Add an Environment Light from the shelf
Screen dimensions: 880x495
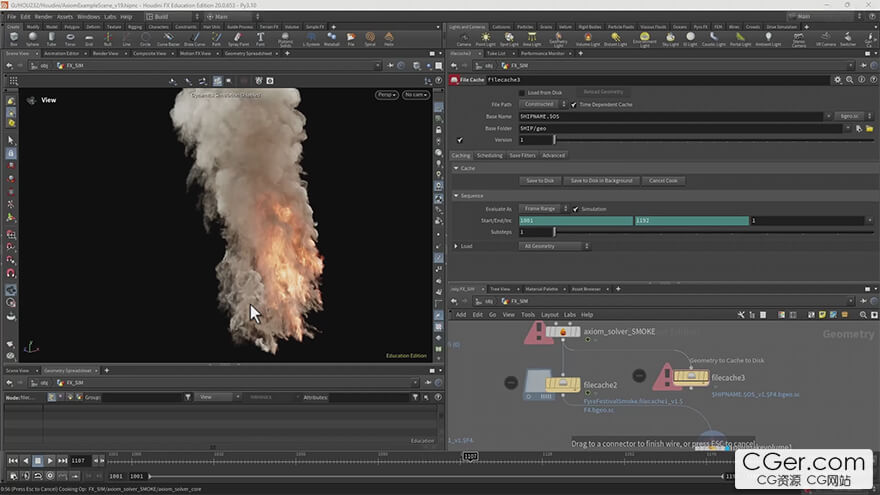644,39
